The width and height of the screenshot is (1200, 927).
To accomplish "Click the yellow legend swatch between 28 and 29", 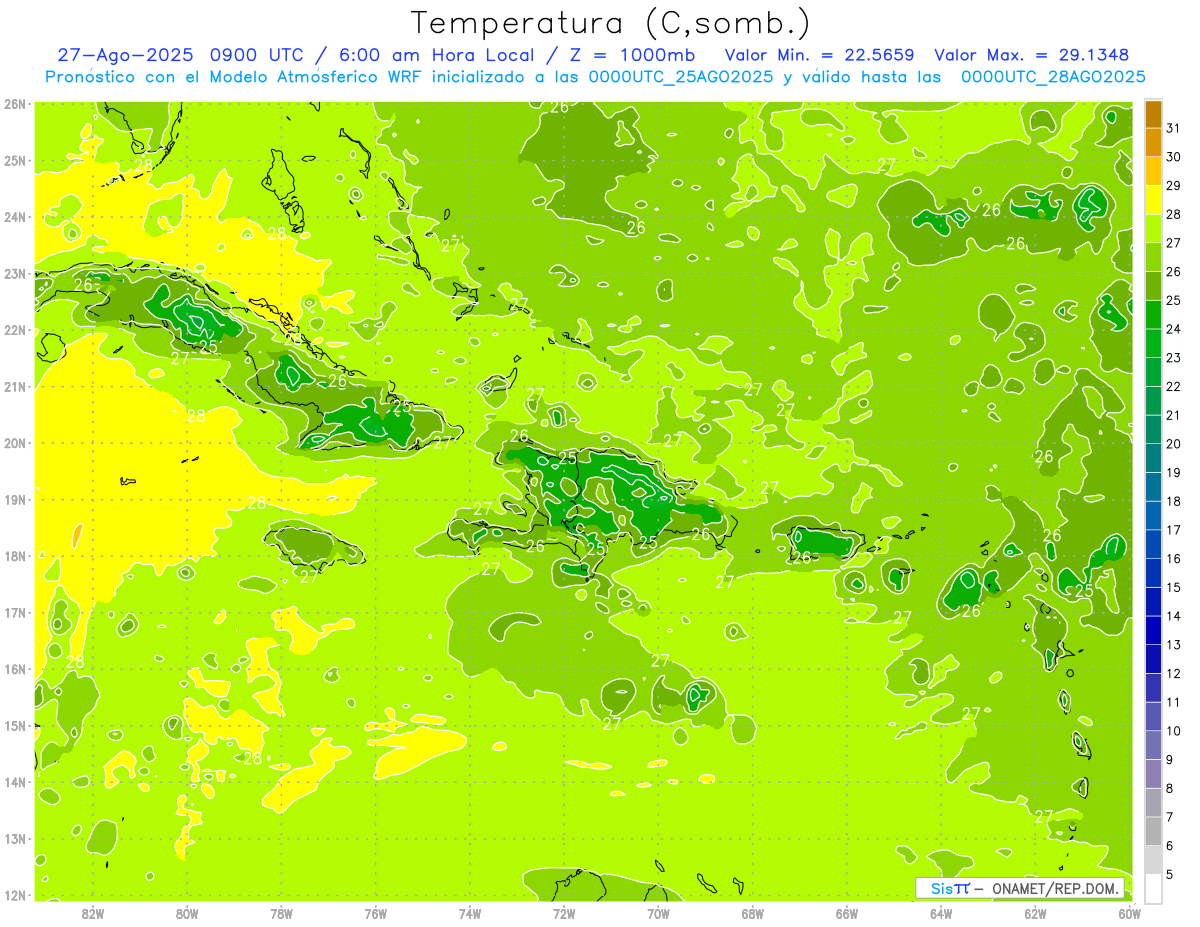I will 1154,200.
